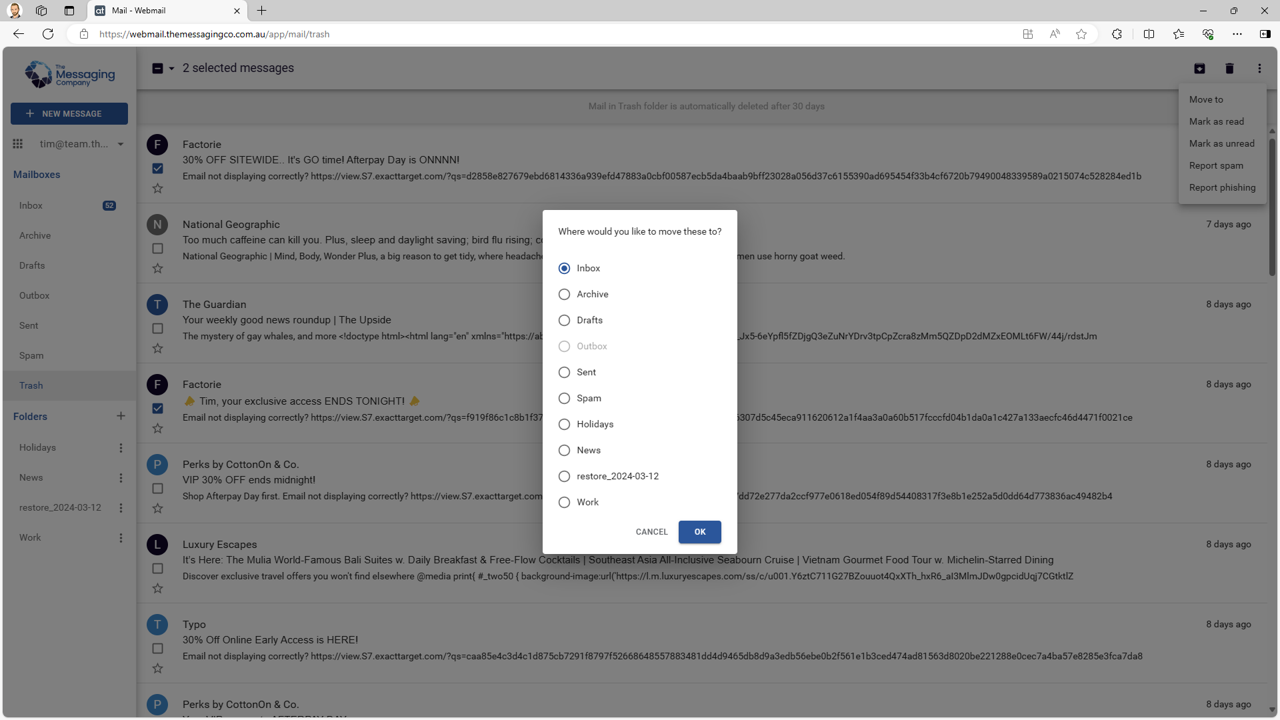Click the Mail - Webmail browser tab

coord(167,11)
